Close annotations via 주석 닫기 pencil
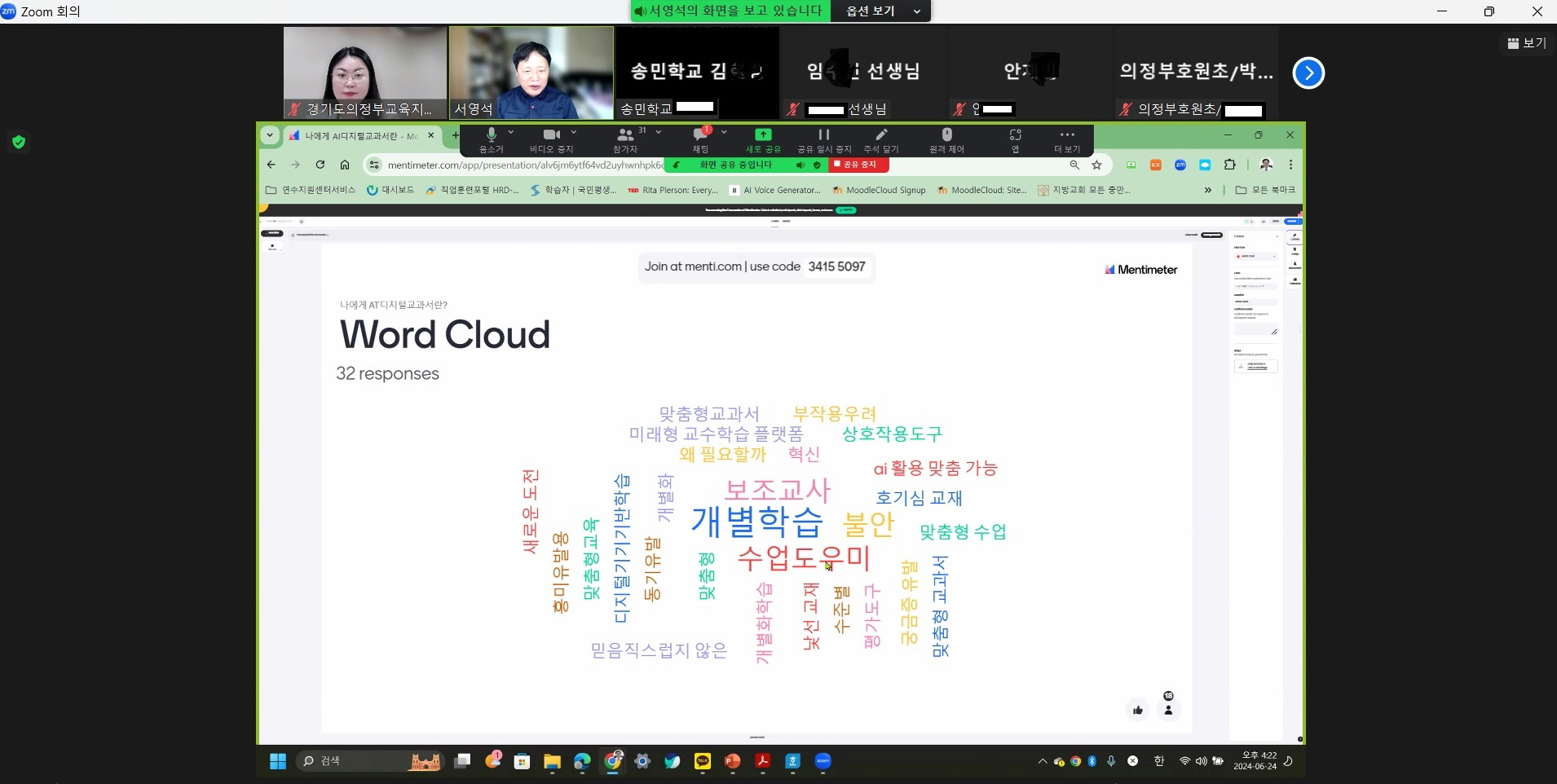This screenshot has width=1557, height=784. click(881, 139)
